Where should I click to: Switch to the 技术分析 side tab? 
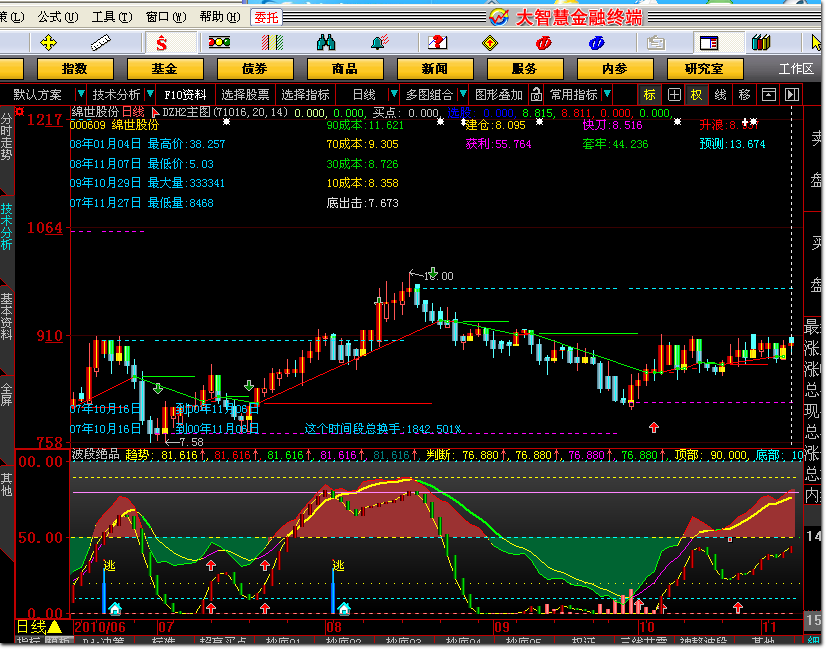7,227
